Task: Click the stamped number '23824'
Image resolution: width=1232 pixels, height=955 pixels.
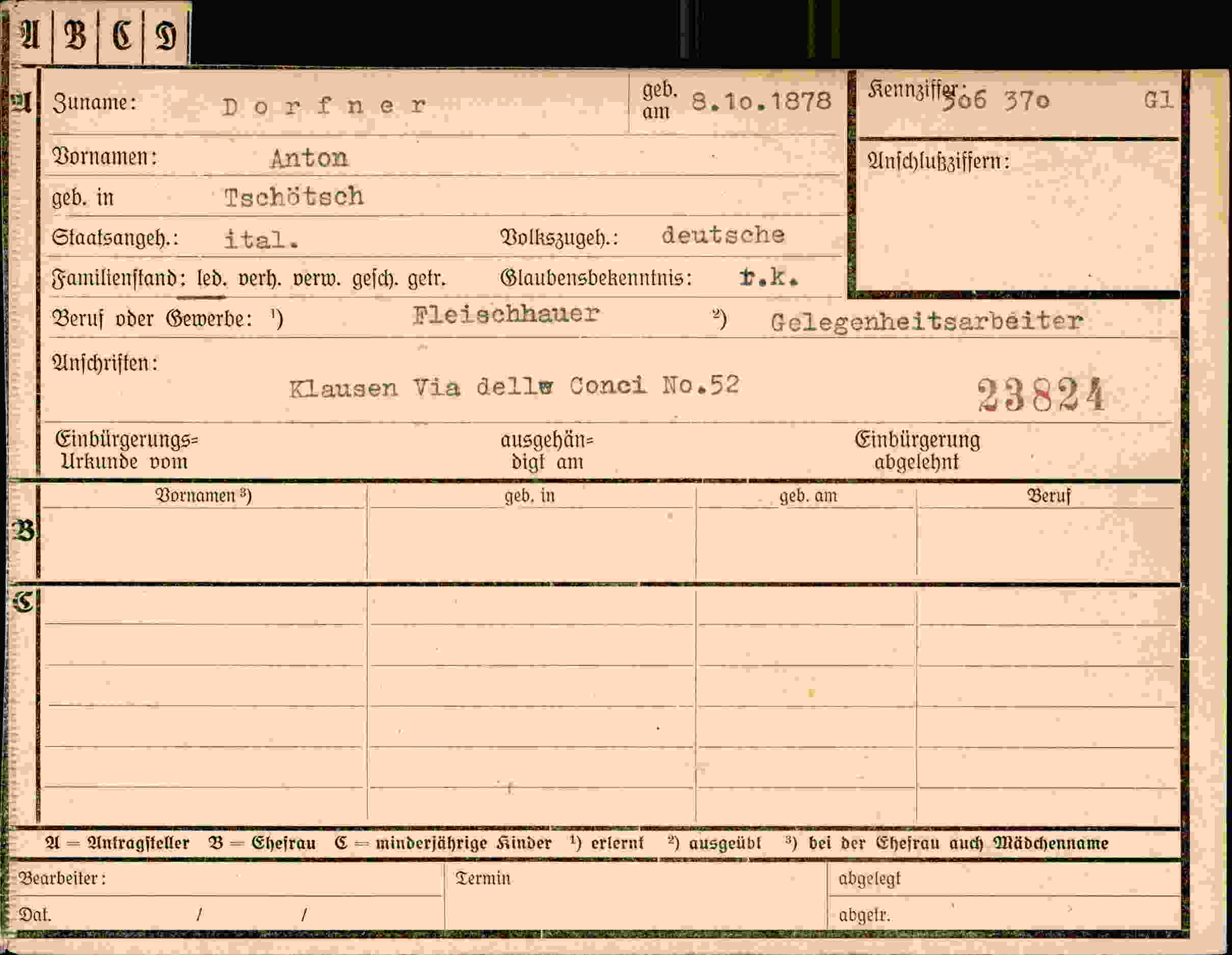Action: pyautogui.click(x=1041, y=394)
